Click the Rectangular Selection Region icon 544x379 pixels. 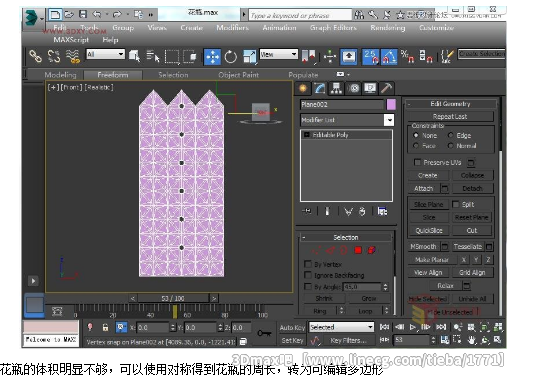click(x=171, y=56)
